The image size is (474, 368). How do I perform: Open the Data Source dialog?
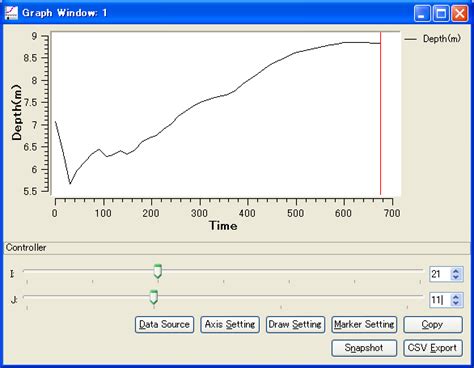pyautogui.click(x=164, y=325)
